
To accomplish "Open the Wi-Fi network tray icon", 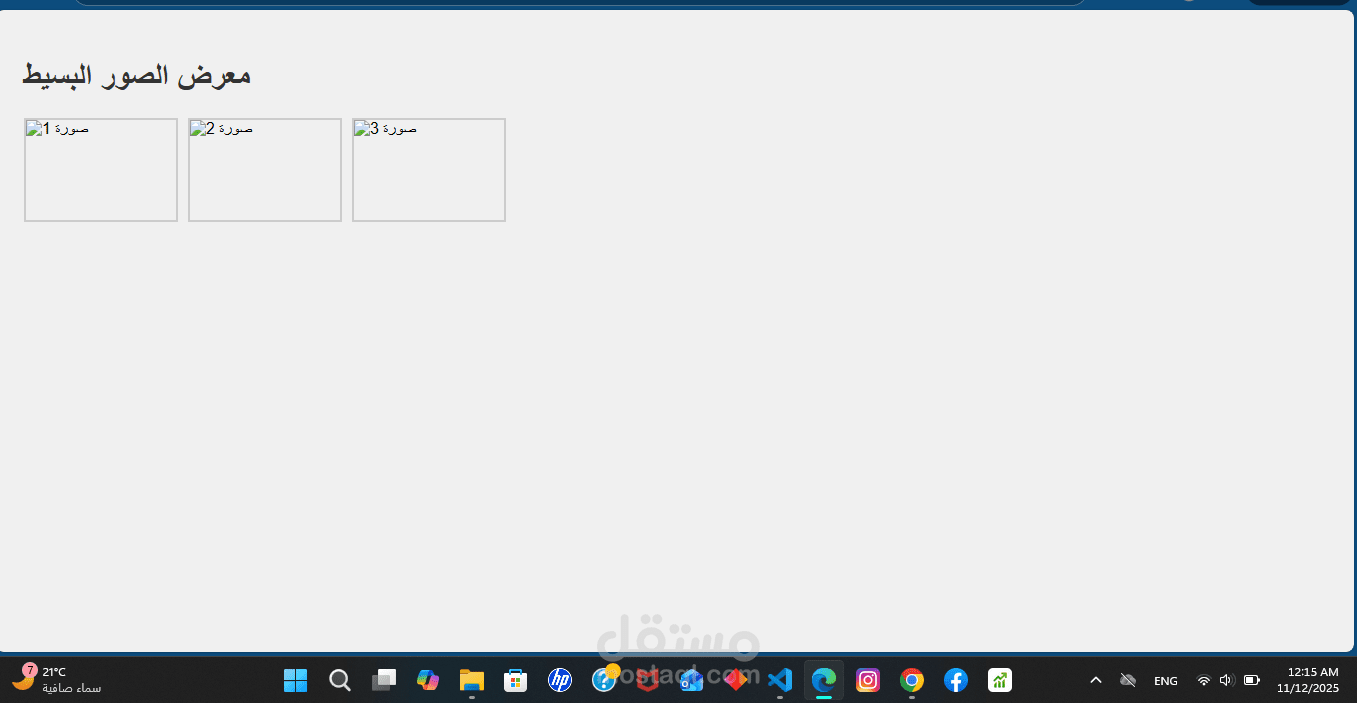I will tap(1204, 680).
